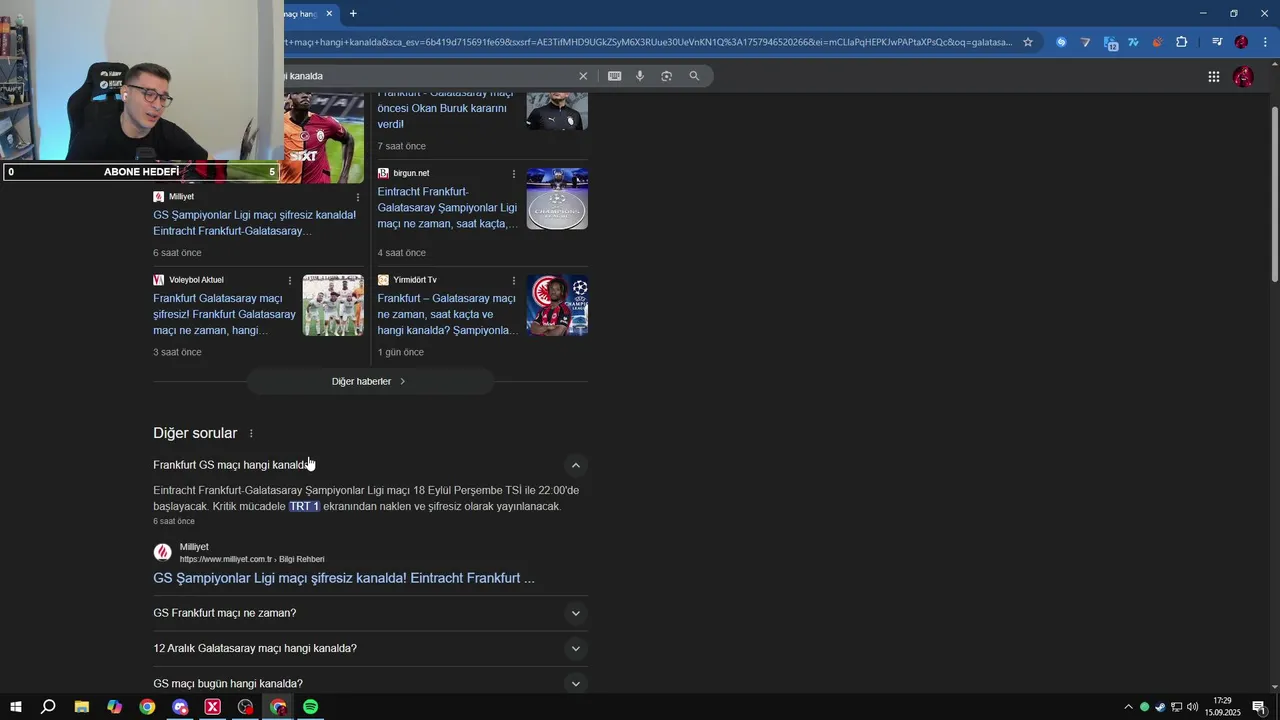Open the volume control in system tray
Image resolution: width=1280 pixels, height=720 pixels.
point(1192,707)
